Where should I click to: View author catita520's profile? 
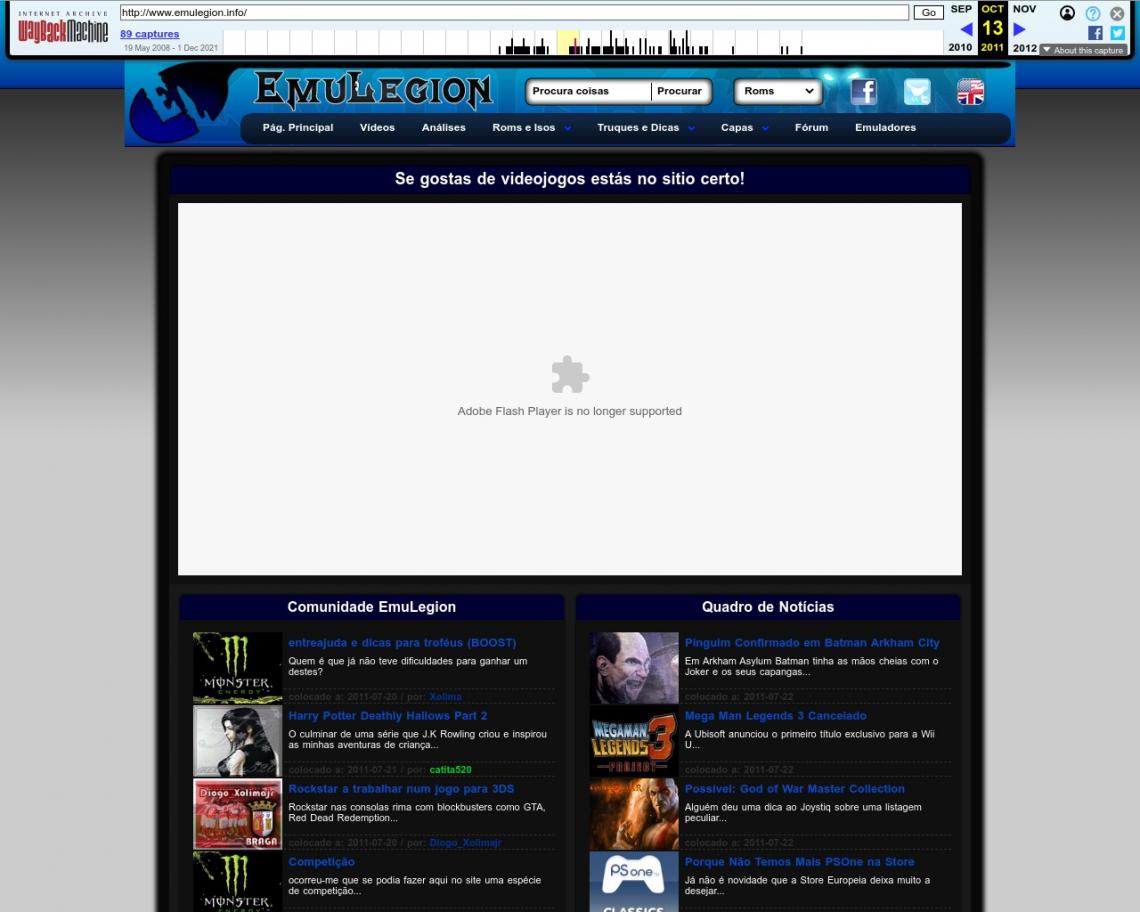[x=450, y=769]
